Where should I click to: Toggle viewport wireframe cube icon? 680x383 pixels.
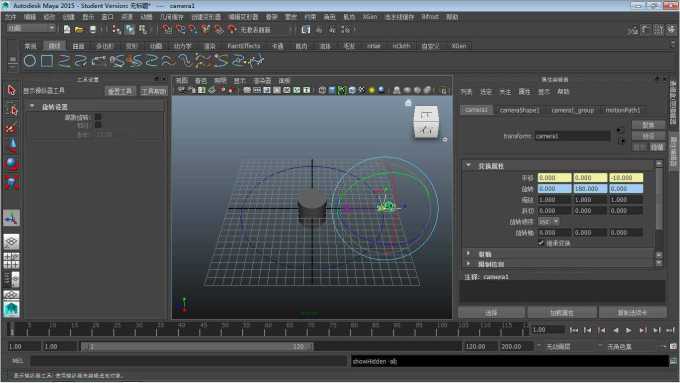point(322,90)
